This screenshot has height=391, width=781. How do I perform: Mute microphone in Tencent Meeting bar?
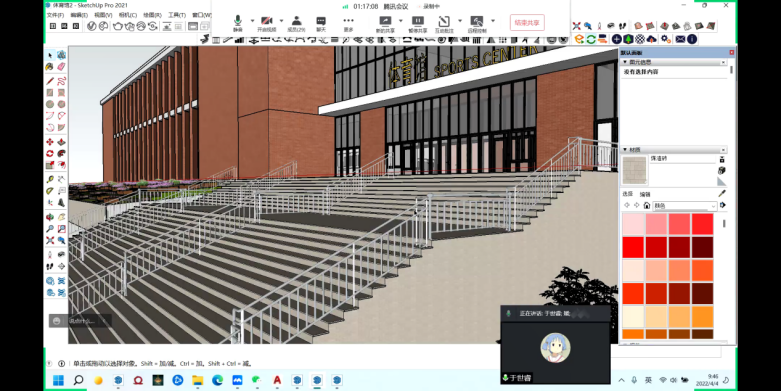point(238,23)
